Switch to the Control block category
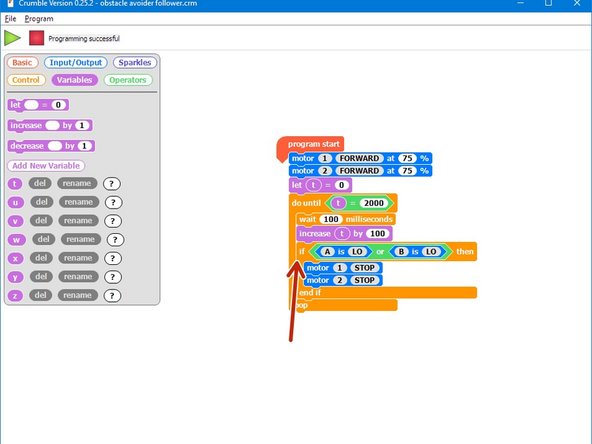This screenshot has height=444, width=592. [x=26, y=80]
